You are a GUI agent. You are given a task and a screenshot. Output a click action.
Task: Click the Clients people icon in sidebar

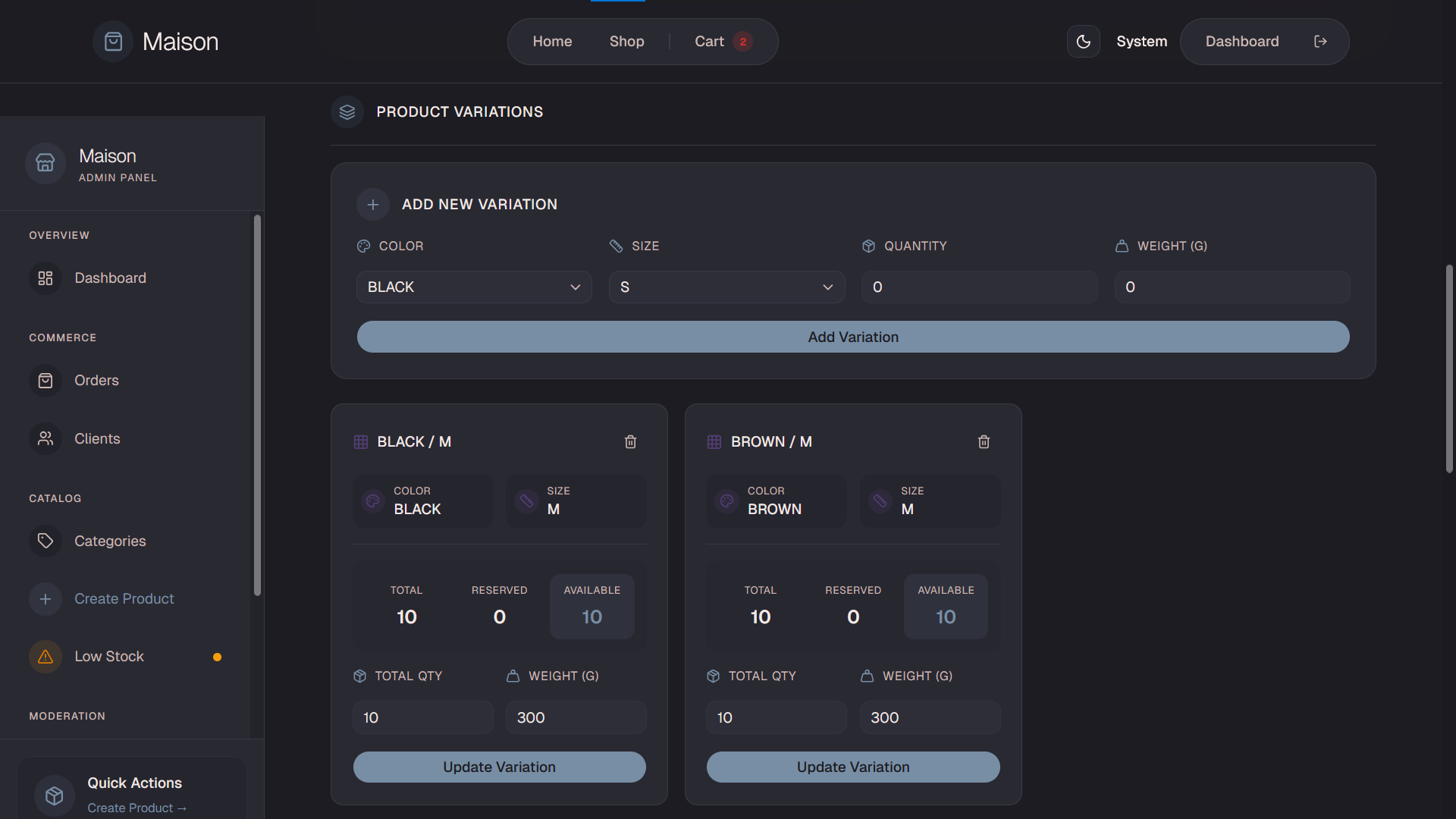(x=45, y=439)
